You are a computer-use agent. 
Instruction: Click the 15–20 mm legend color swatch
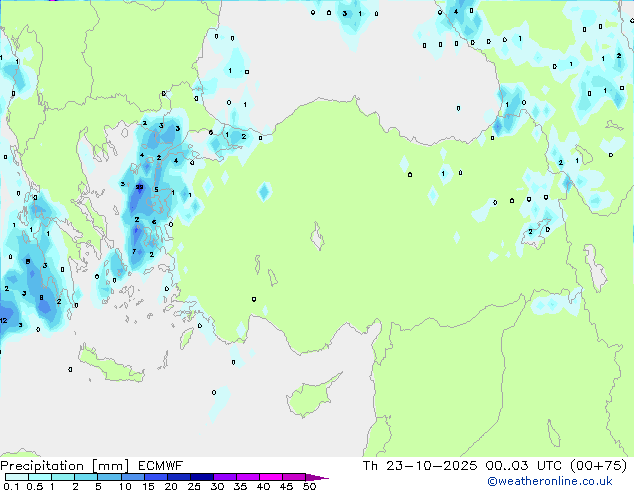click(x=156, y=477)
